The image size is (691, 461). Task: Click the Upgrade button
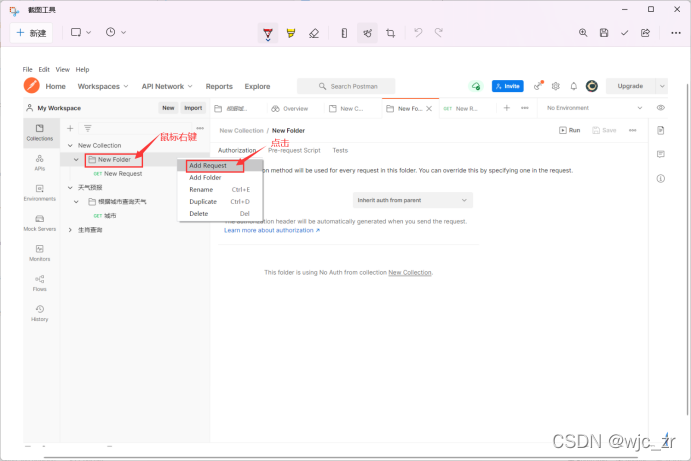[630, 86]
